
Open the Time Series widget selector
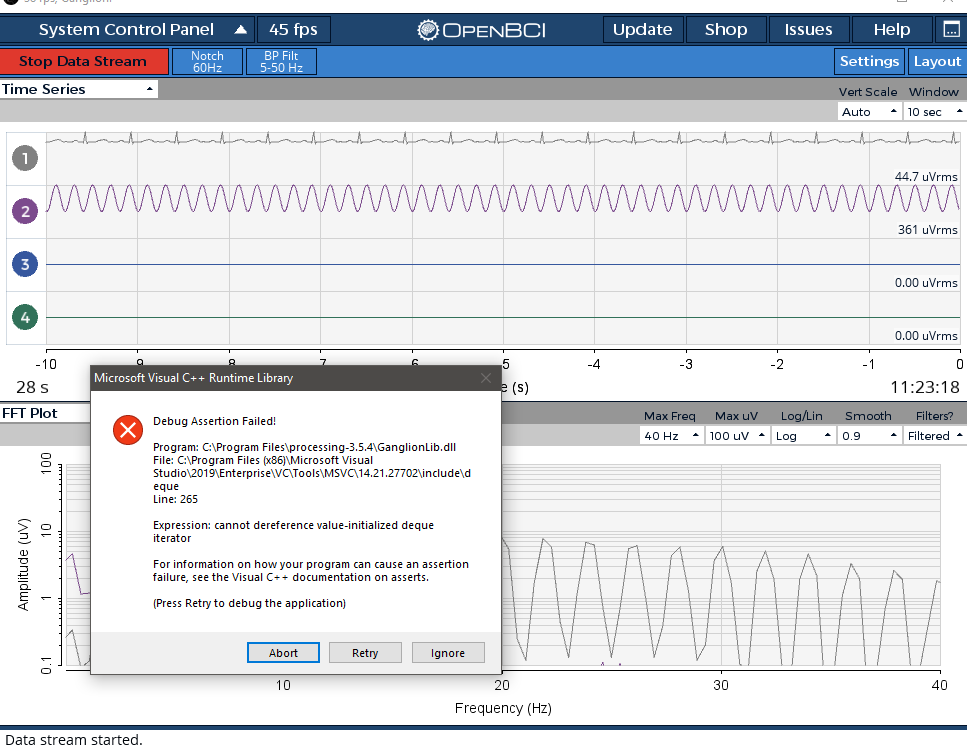[78, 89]
